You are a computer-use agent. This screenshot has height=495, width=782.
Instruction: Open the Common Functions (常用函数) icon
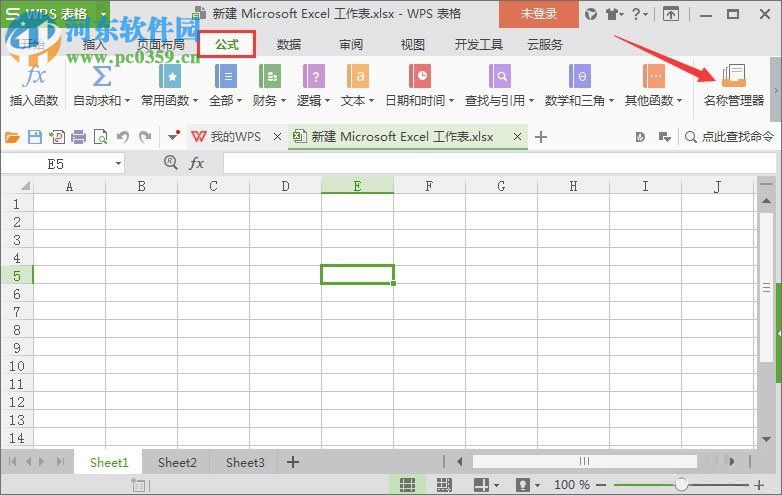tap(170, 76)
